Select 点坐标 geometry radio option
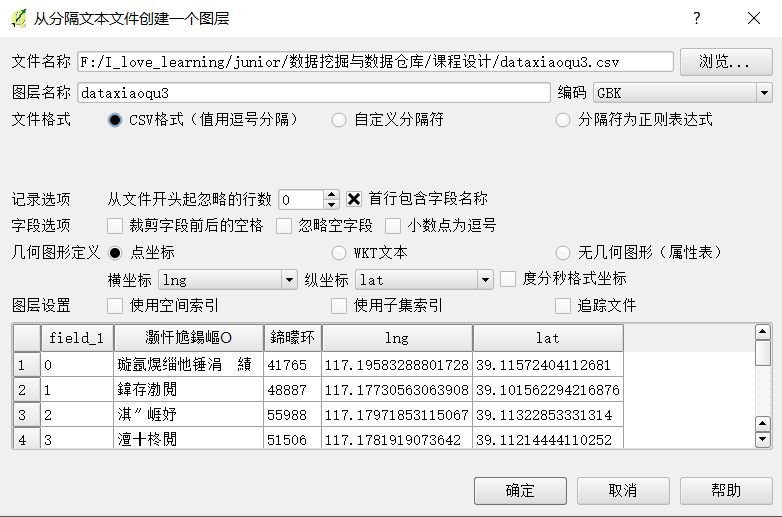The width and height of the screenshot is (782, 517). point(115,253)
